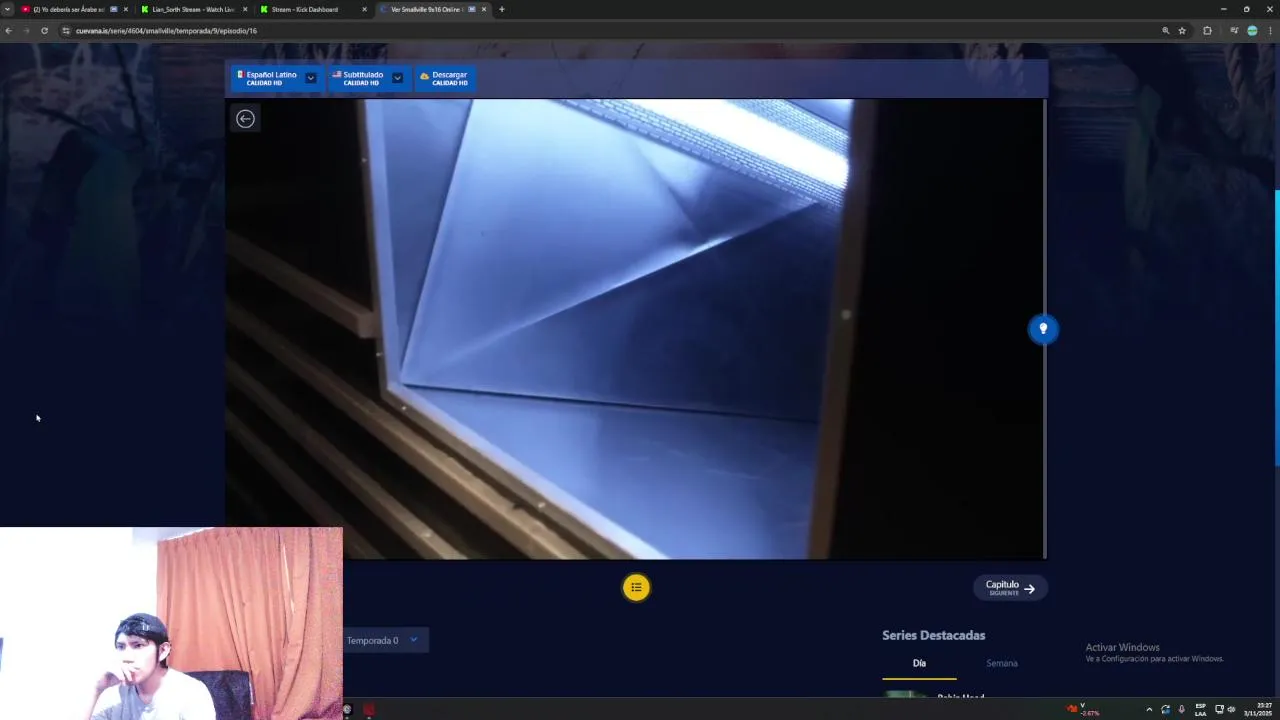This screenshot has height=720, width=1280.
Task: Expand Español Latino server dropdown arrow
Action: [311, 78]
